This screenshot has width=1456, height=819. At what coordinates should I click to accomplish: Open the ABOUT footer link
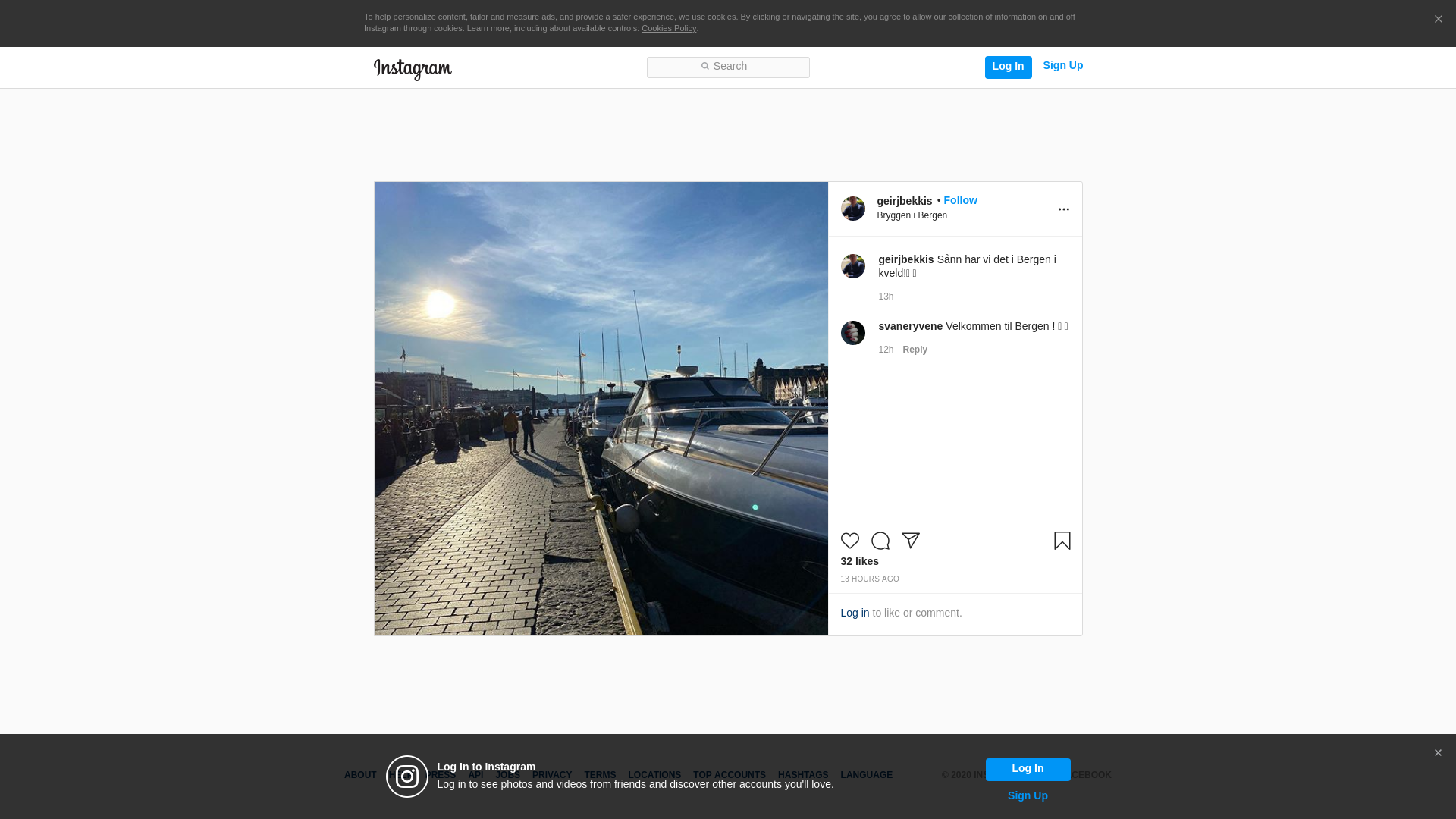pos(360,775)
